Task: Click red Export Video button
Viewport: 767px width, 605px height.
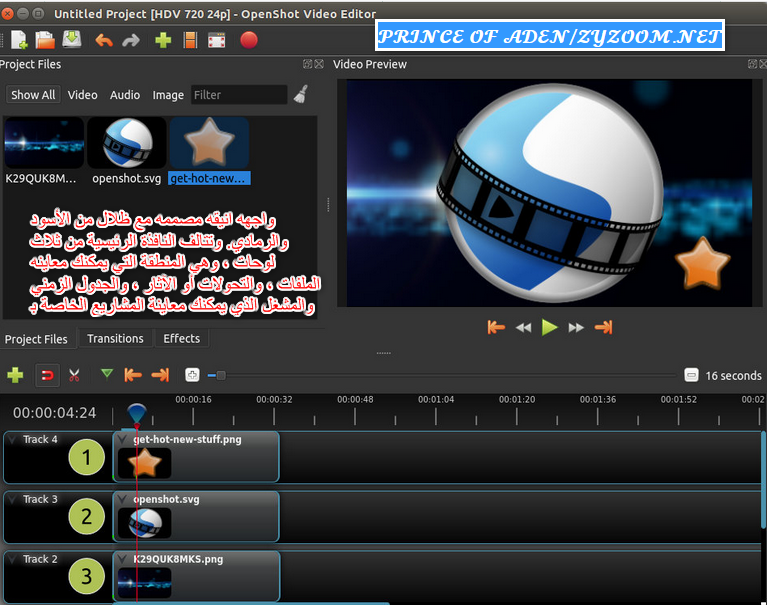Action: (x=248, y=40)
